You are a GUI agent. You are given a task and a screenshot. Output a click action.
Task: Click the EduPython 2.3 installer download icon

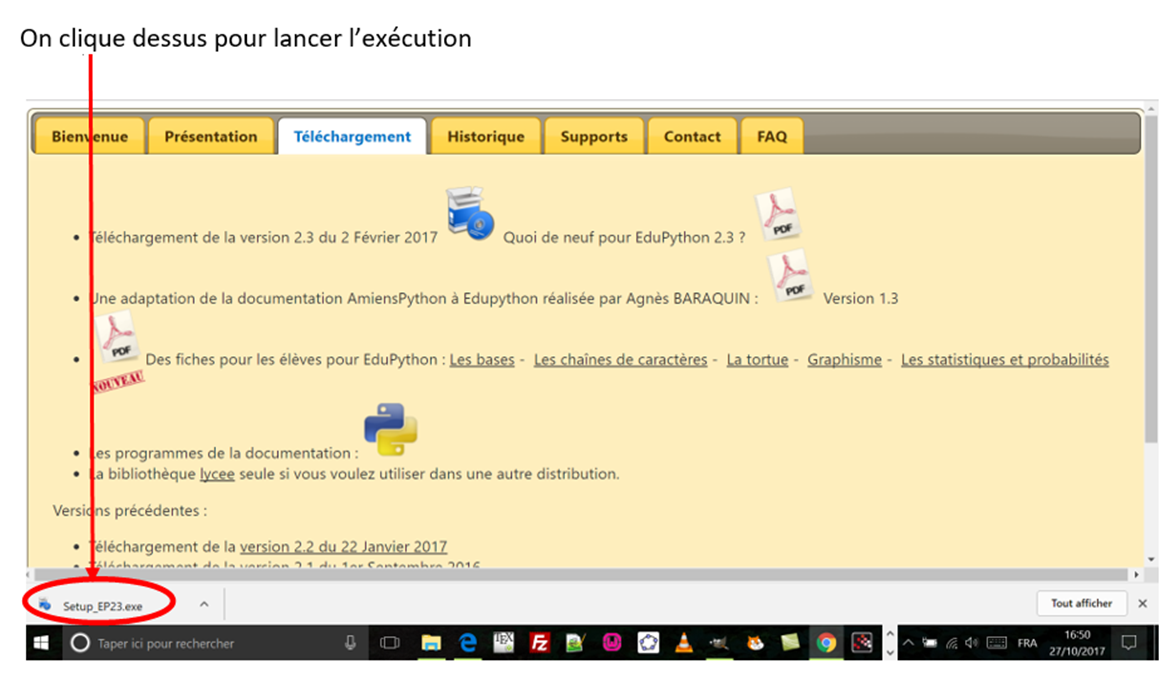click(469, 213)
